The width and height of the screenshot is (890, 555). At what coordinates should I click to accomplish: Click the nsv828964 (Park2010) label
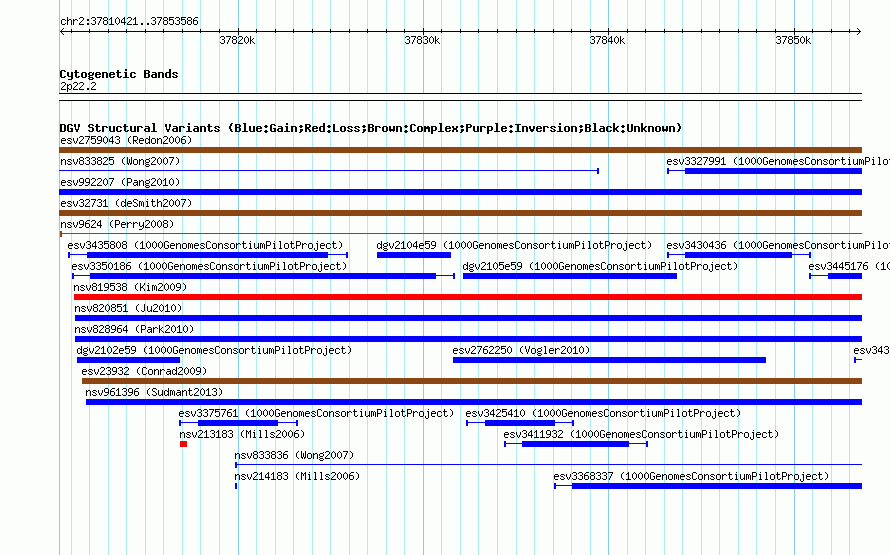134,329
